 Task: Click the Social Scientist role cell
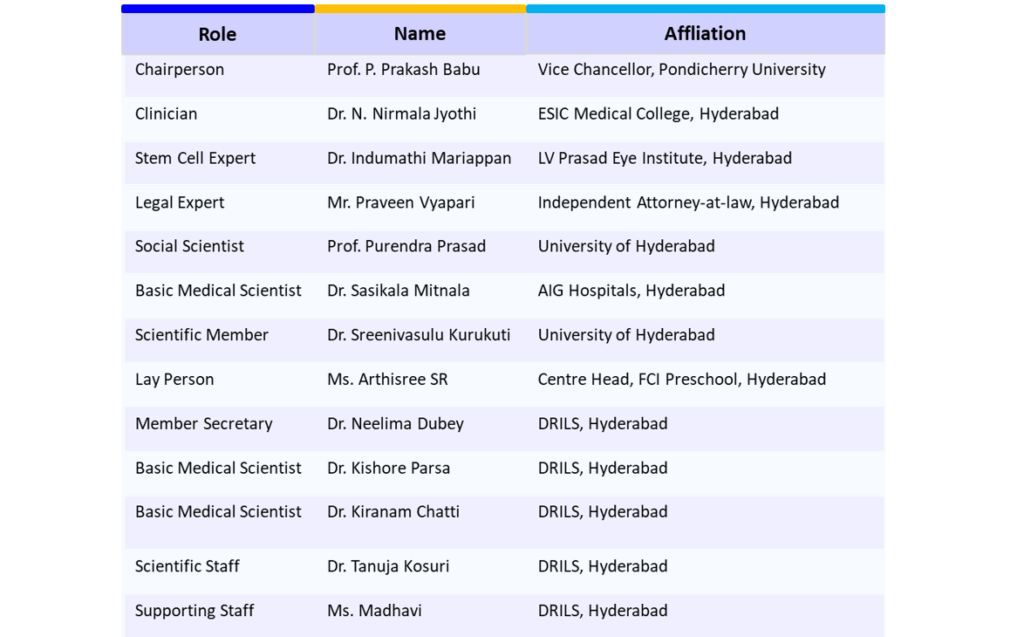[x=189, y=246]
